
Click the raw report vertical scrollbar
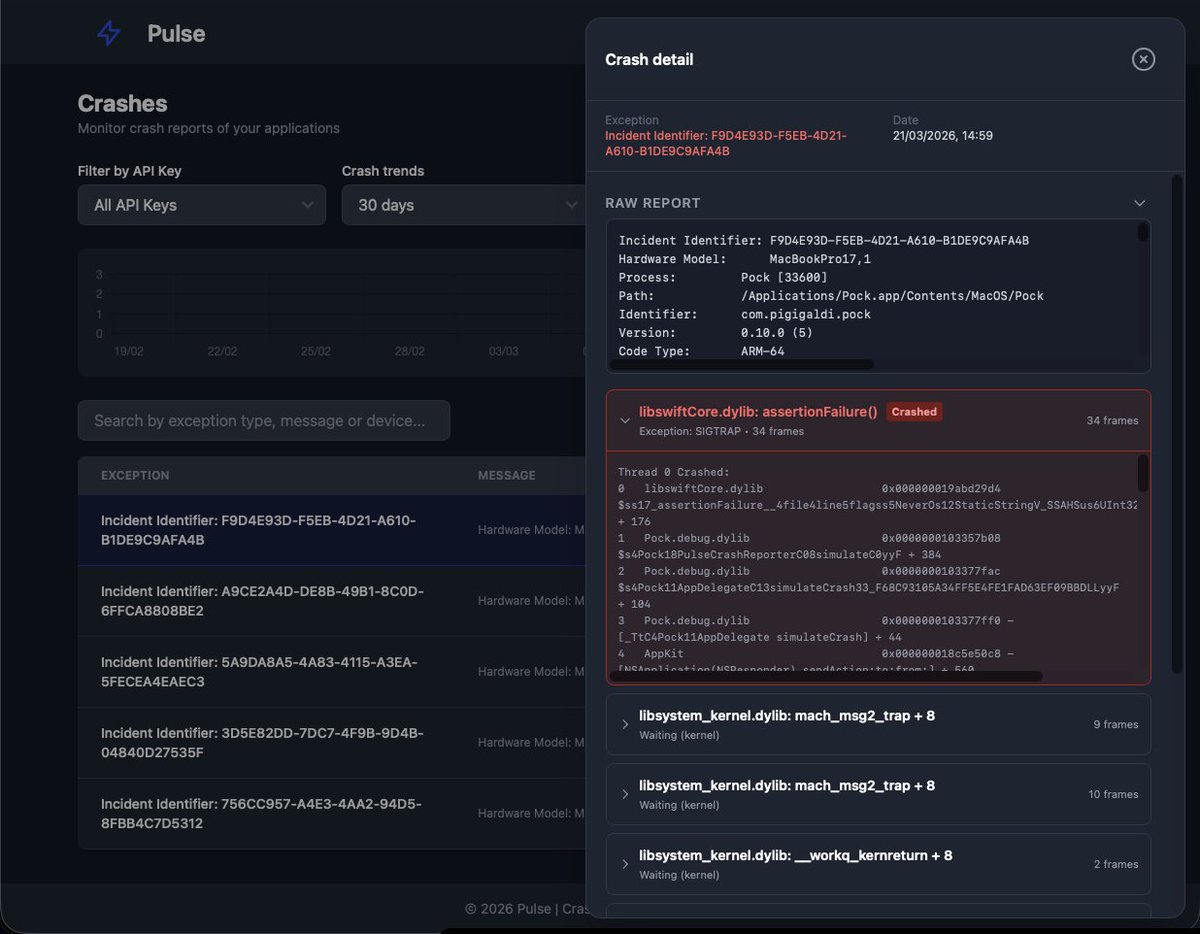pos(1143,233)
